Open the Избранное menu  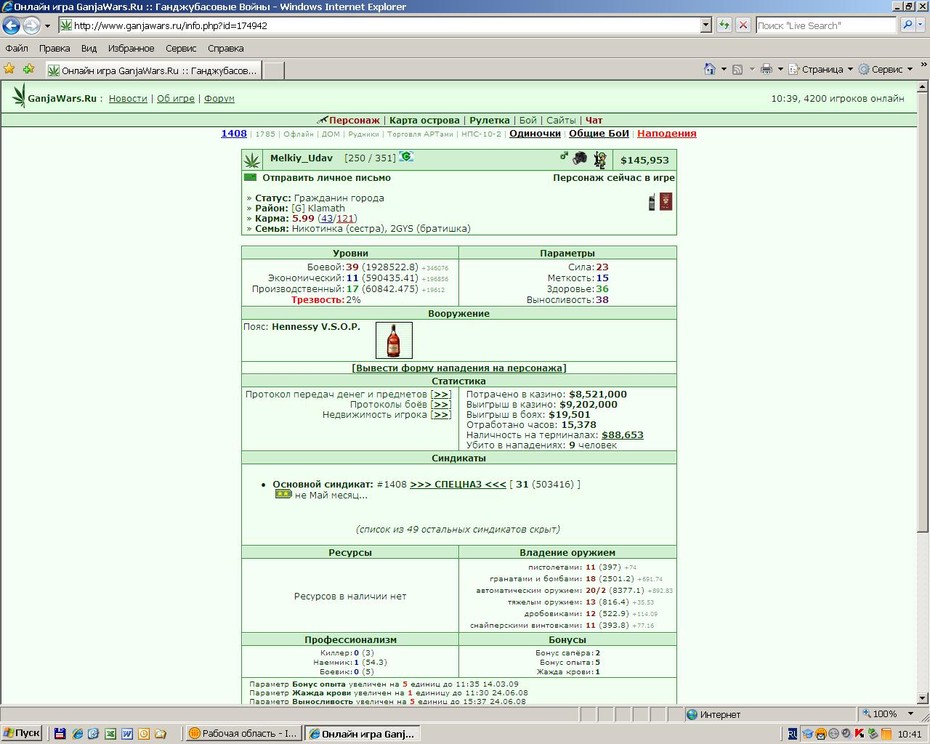[131, 49]
